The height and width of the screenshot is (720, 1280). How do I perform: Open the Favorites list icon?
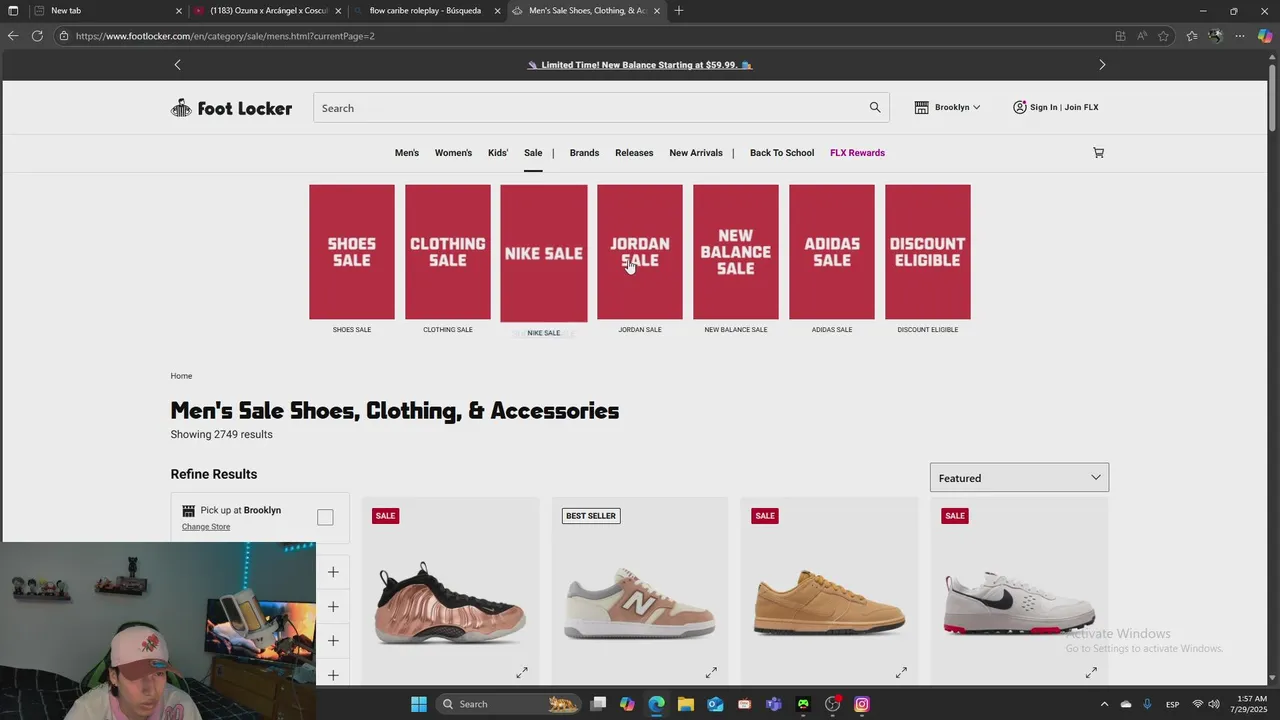click(x=1192, y=36)
